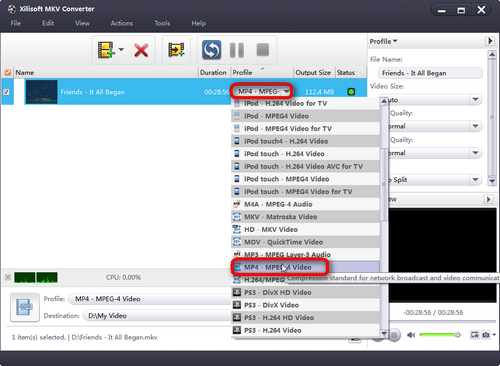Select iPod touch - MPEG4 Video
The height and width of the screenshot is (366, 500).
(x=305, y=179)
